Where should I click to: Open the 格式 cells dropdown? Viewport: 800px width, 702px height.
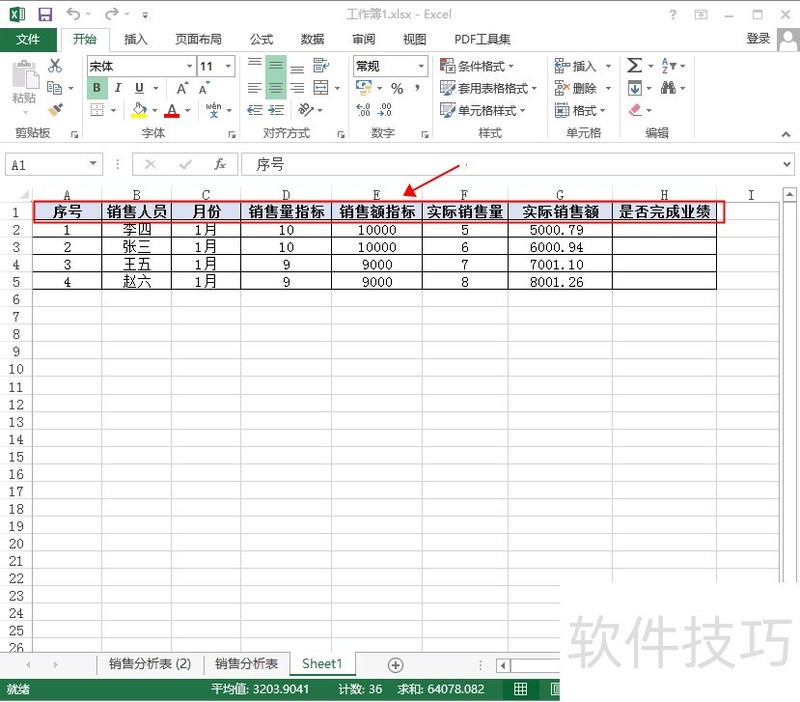coord(580,110)
